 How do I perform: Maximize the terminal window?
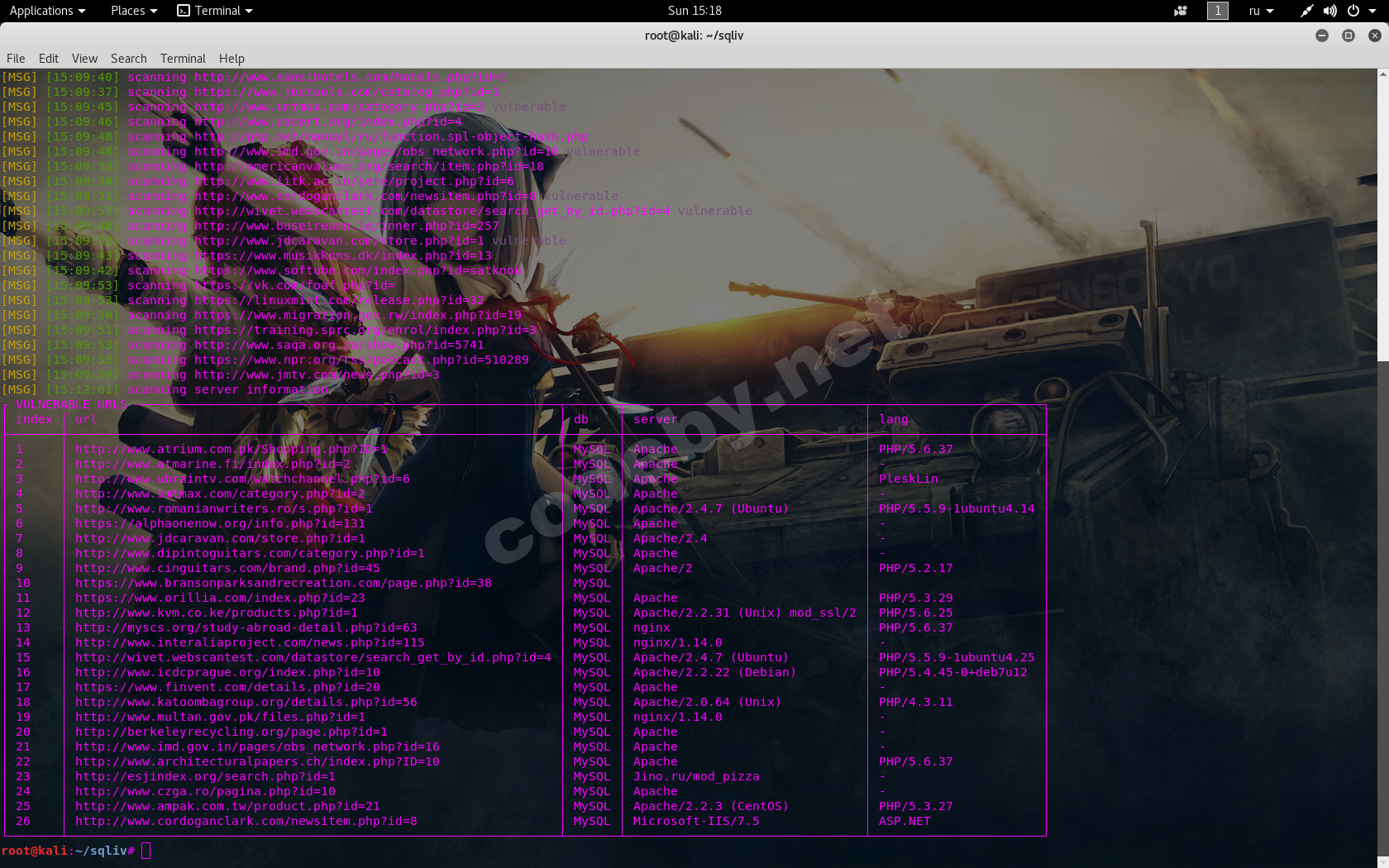coord(1348,36)
